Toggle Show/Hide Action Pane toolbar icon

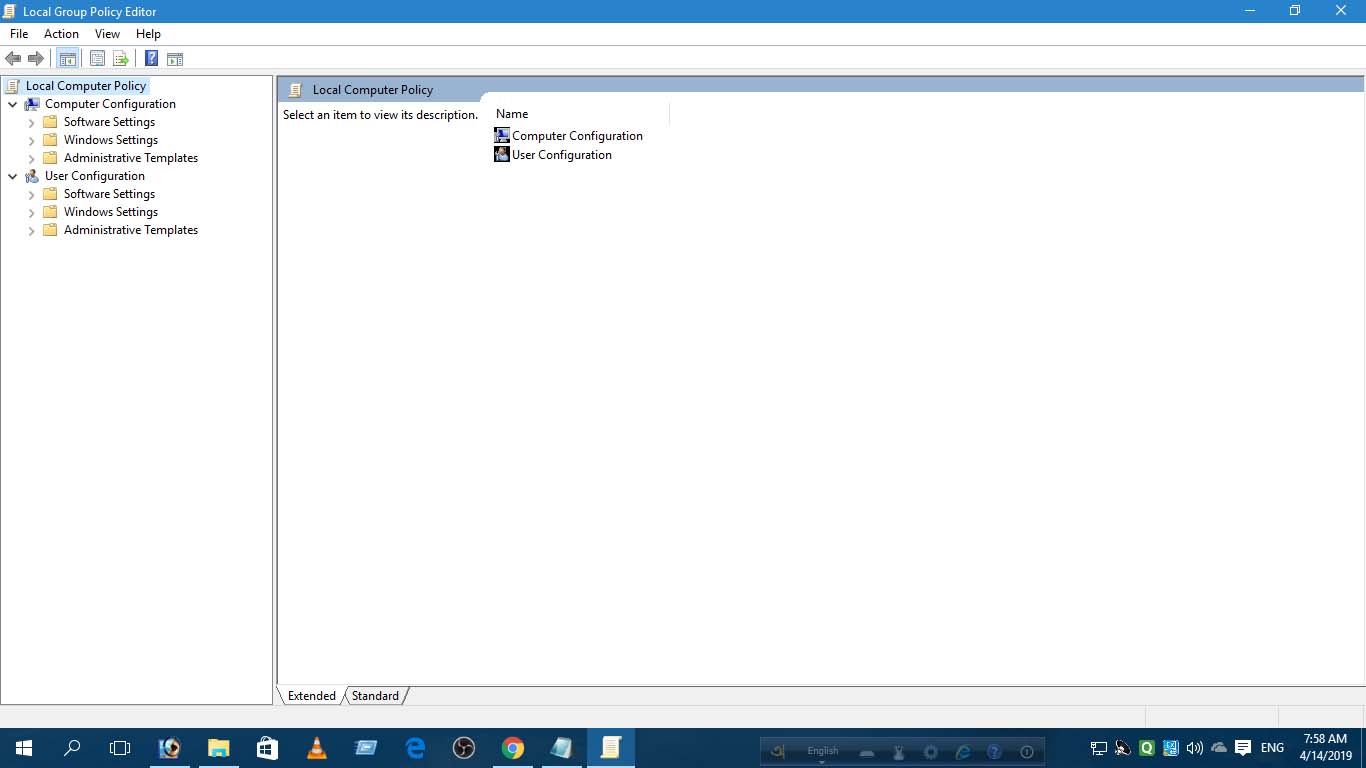pos(175,58)
